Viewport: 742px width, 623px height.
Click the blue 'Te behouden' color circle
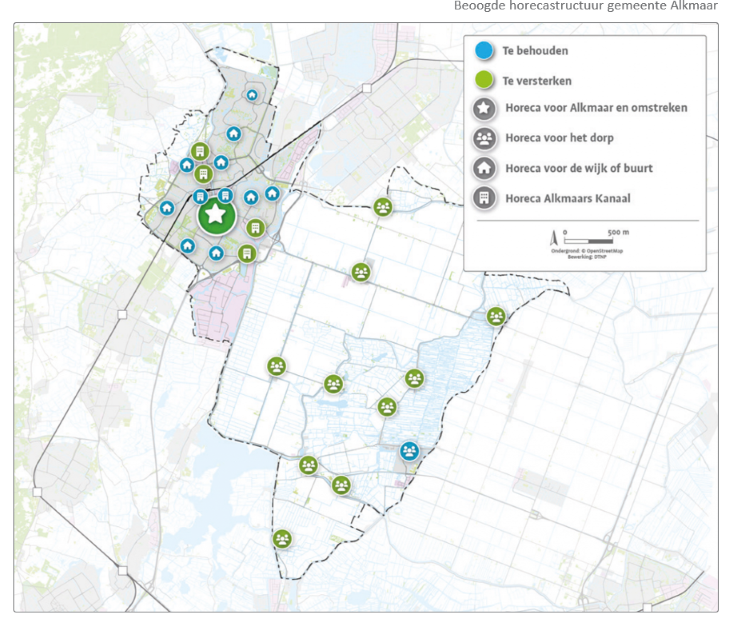coord(484,49)
